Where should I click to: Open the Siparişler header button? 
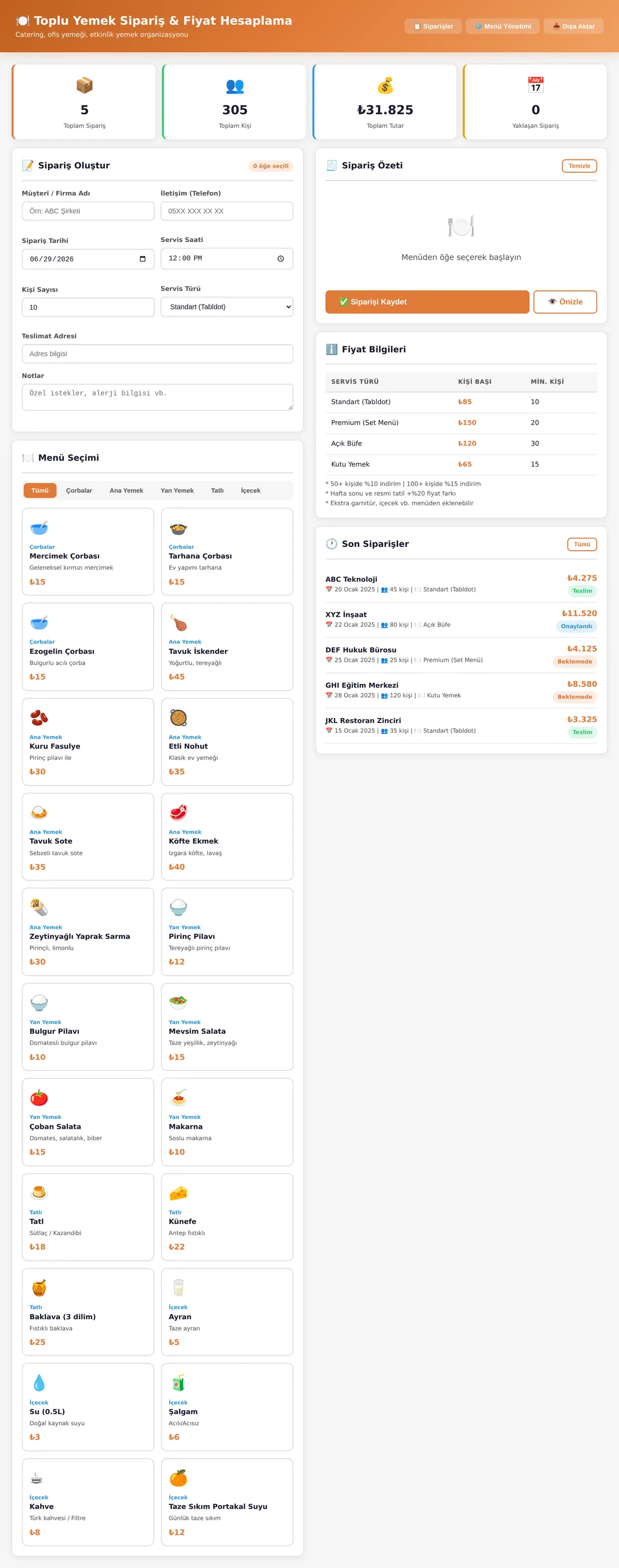point(433,26)
